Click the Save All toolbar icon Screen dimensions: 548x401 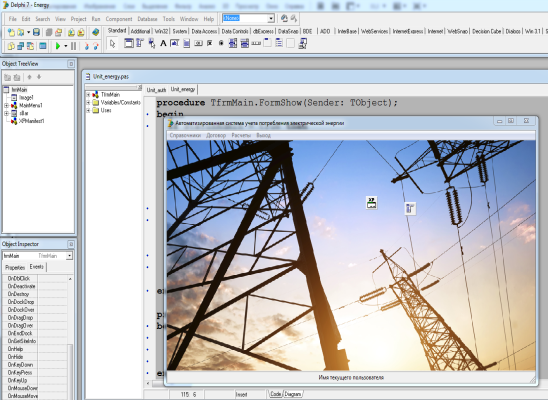[49, 33]
